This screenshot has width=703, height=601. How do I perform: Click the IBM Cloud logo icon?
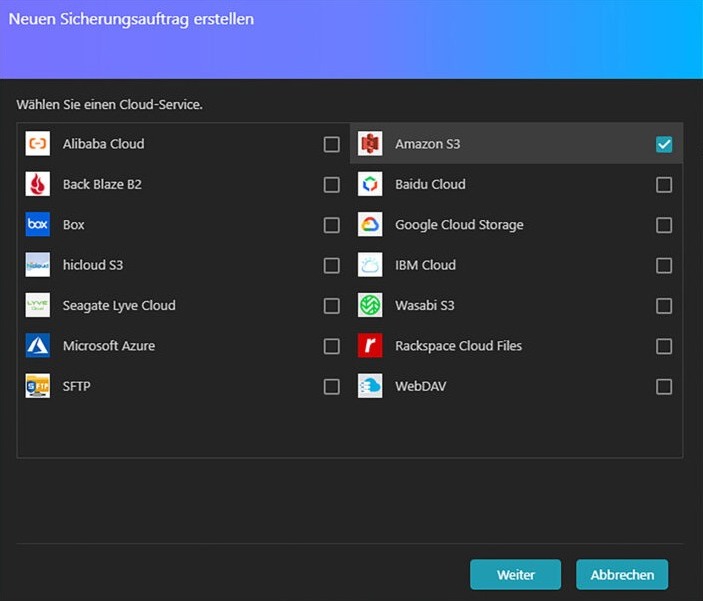click(x=370, y=265)
